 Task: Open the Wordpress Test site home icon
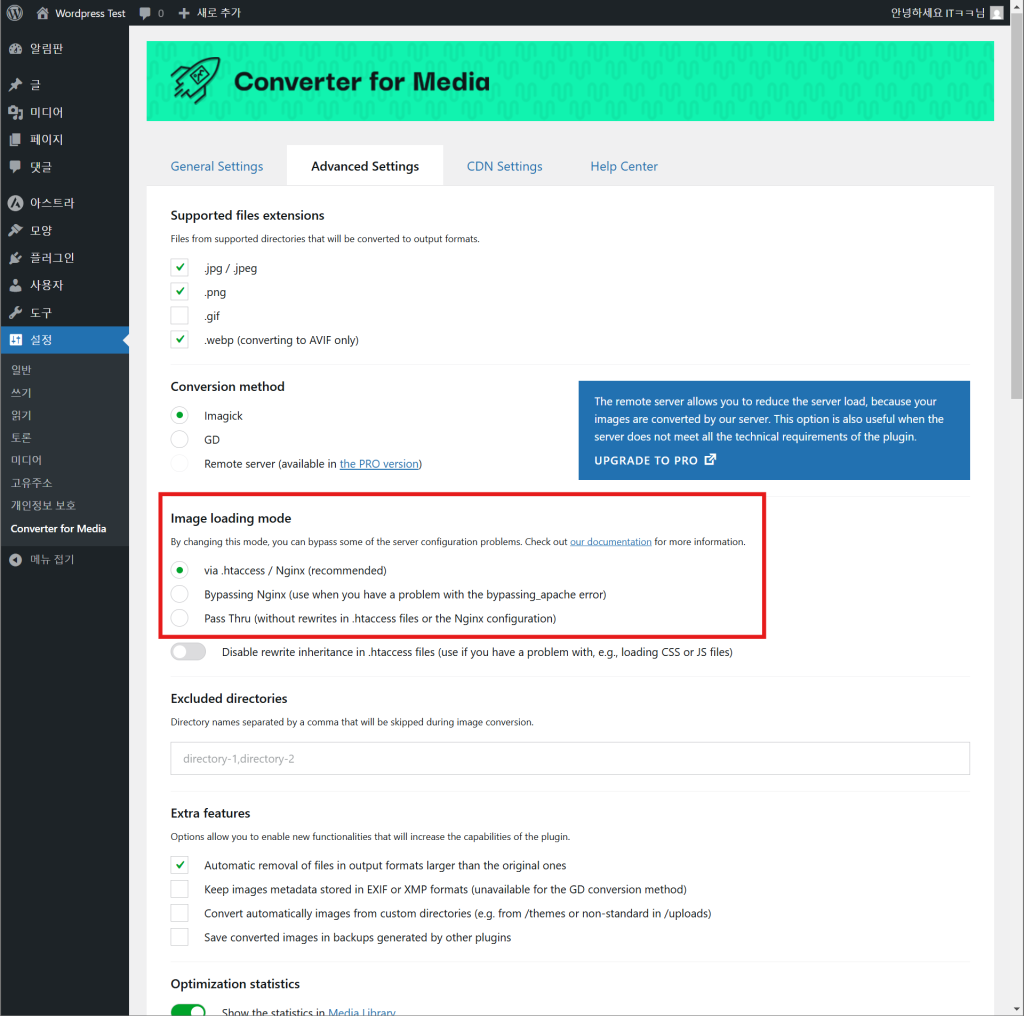[x=42, y=13]
